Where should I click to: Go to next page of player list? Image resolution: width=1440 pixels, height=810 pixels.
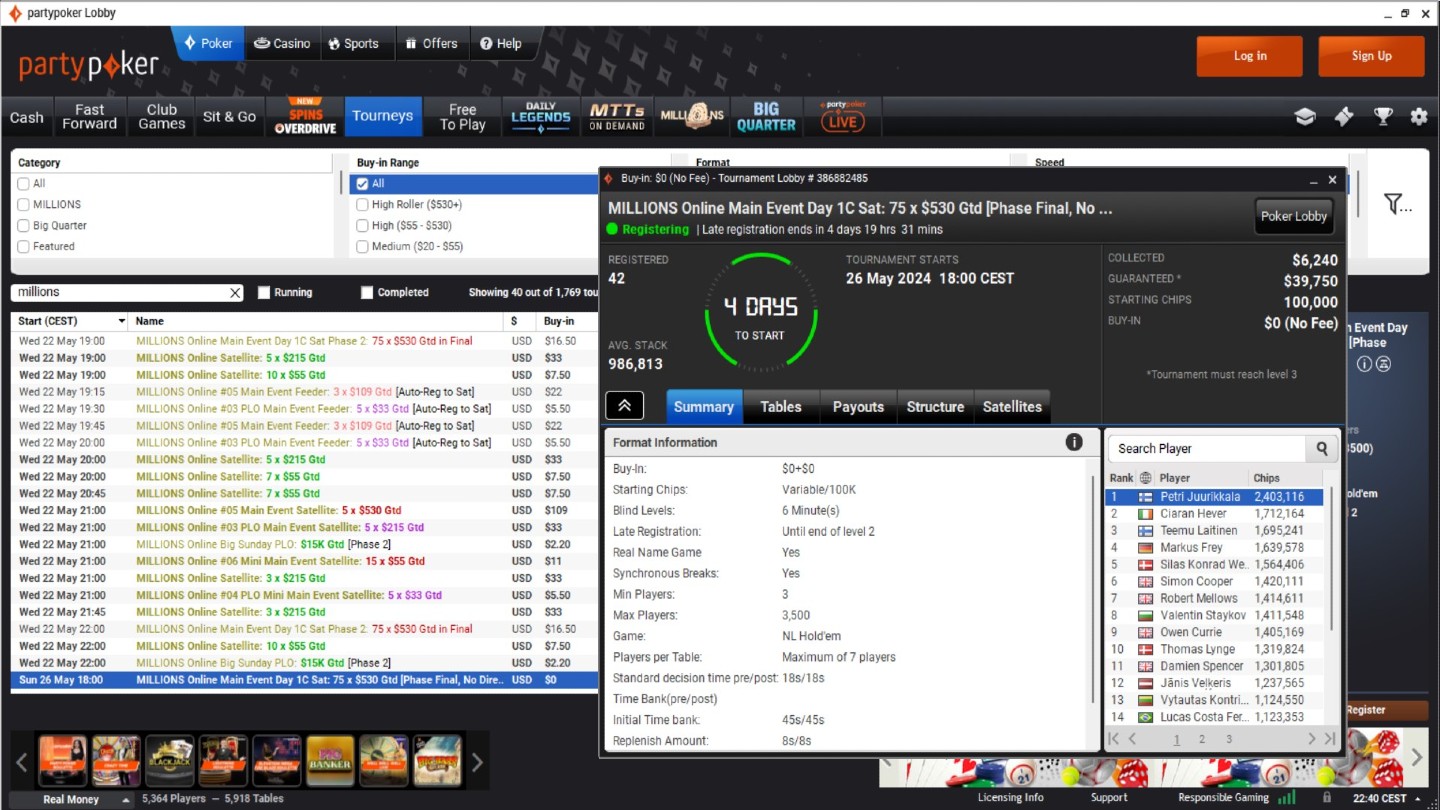[1312, 739]
